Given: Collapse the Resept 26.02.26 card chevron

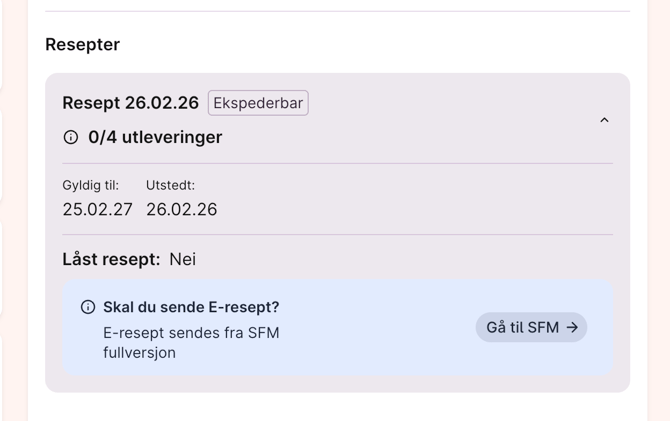Looking at the screenshot, I should (604, 120).
